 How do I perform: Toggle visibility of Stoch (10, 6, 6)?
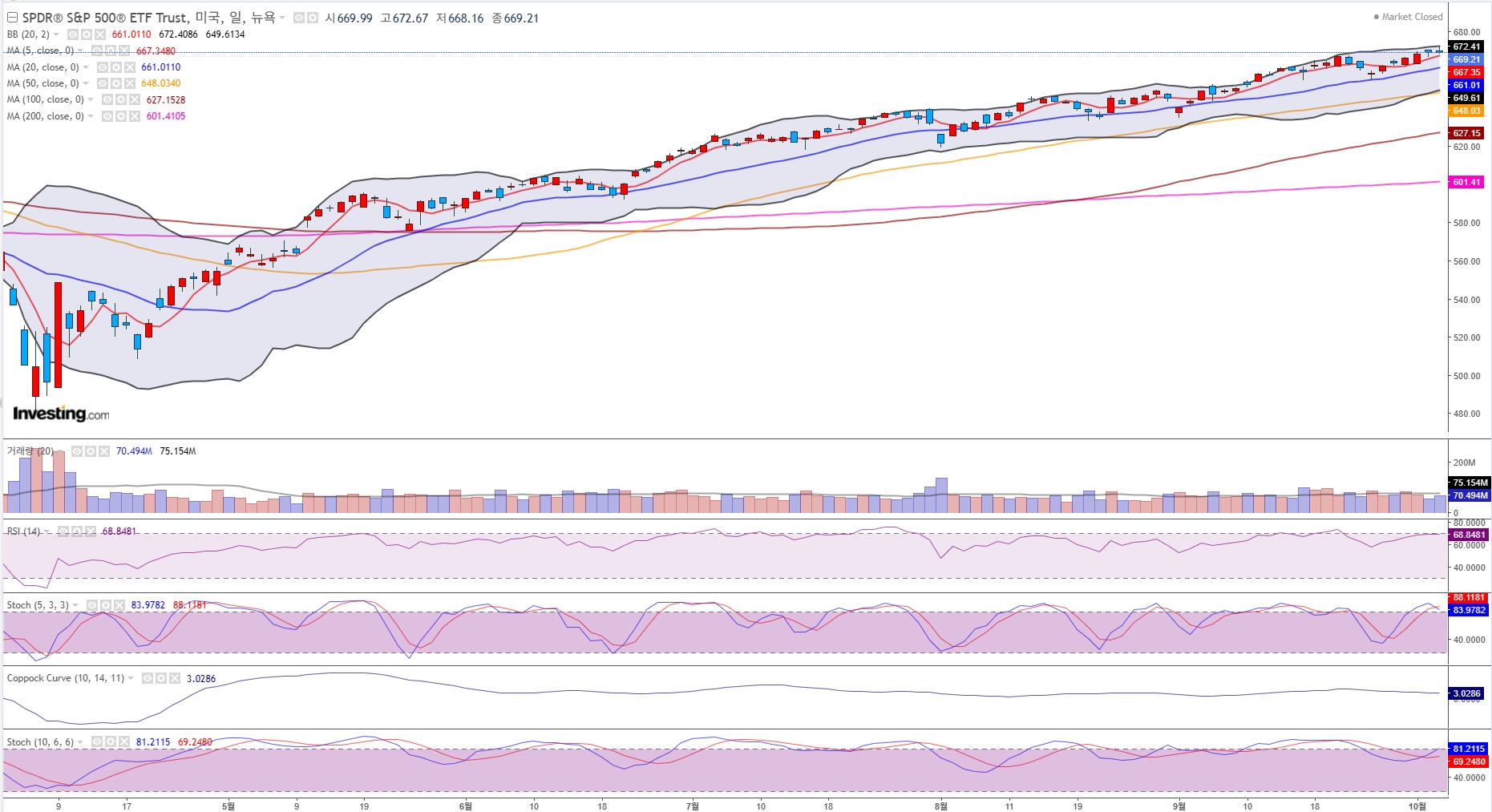[x=97, y=742]
